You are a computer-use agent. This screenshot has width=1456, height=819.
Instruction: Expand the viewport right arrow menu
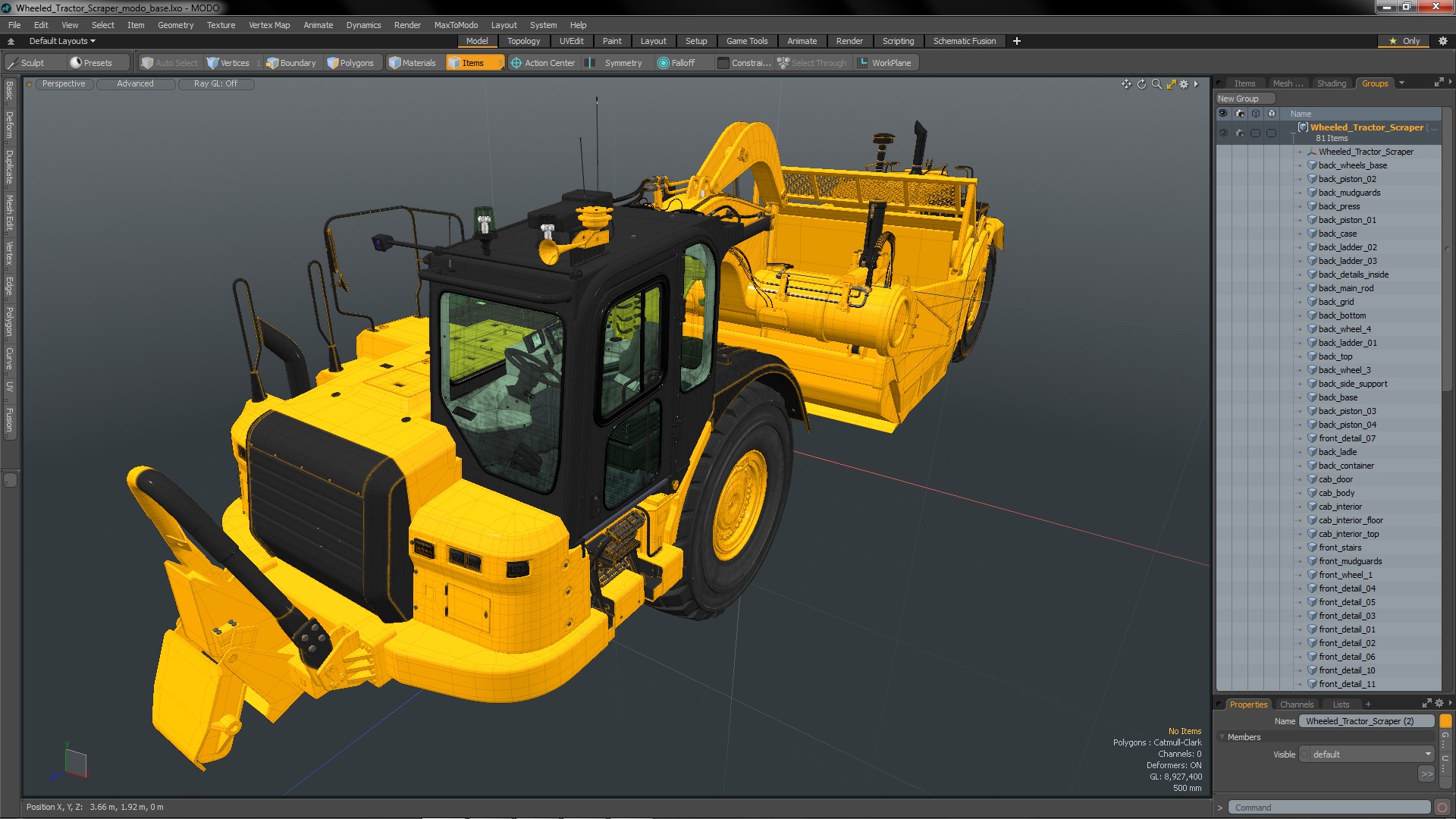pos(1196,84)
